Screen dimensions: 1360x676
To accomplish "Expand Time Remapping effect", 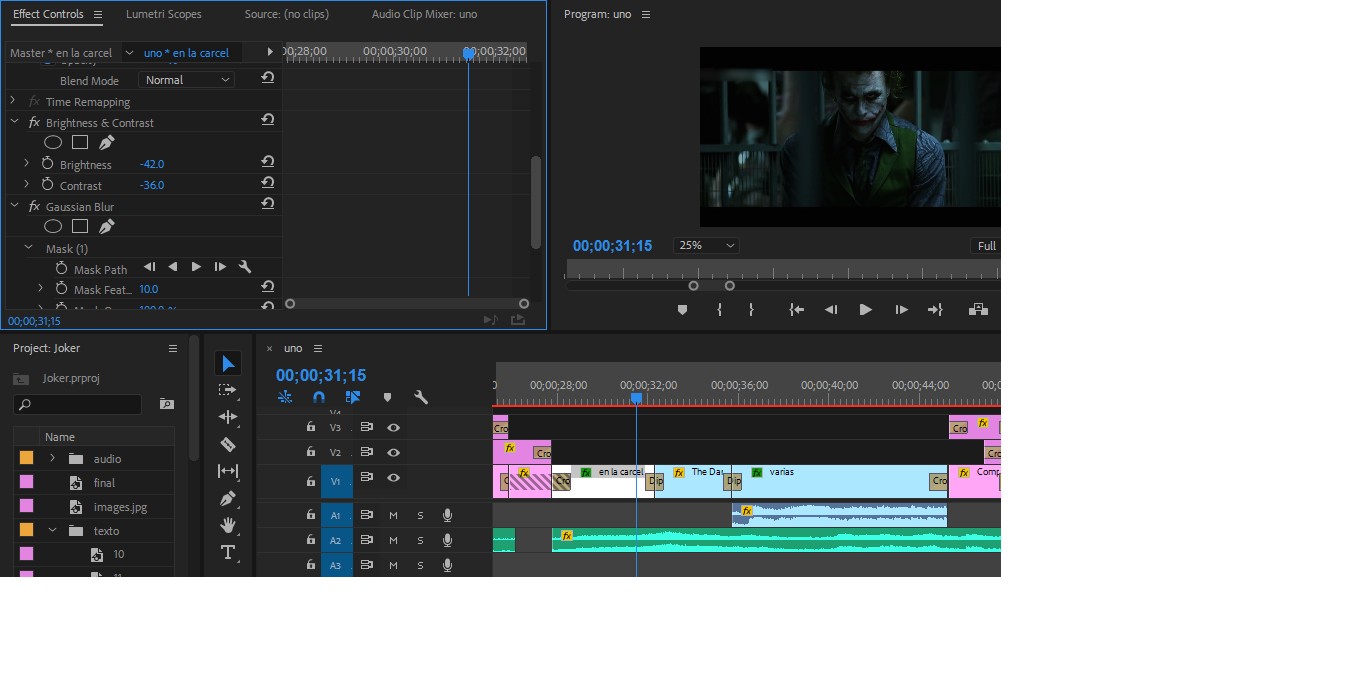I will tap(13, 101).
